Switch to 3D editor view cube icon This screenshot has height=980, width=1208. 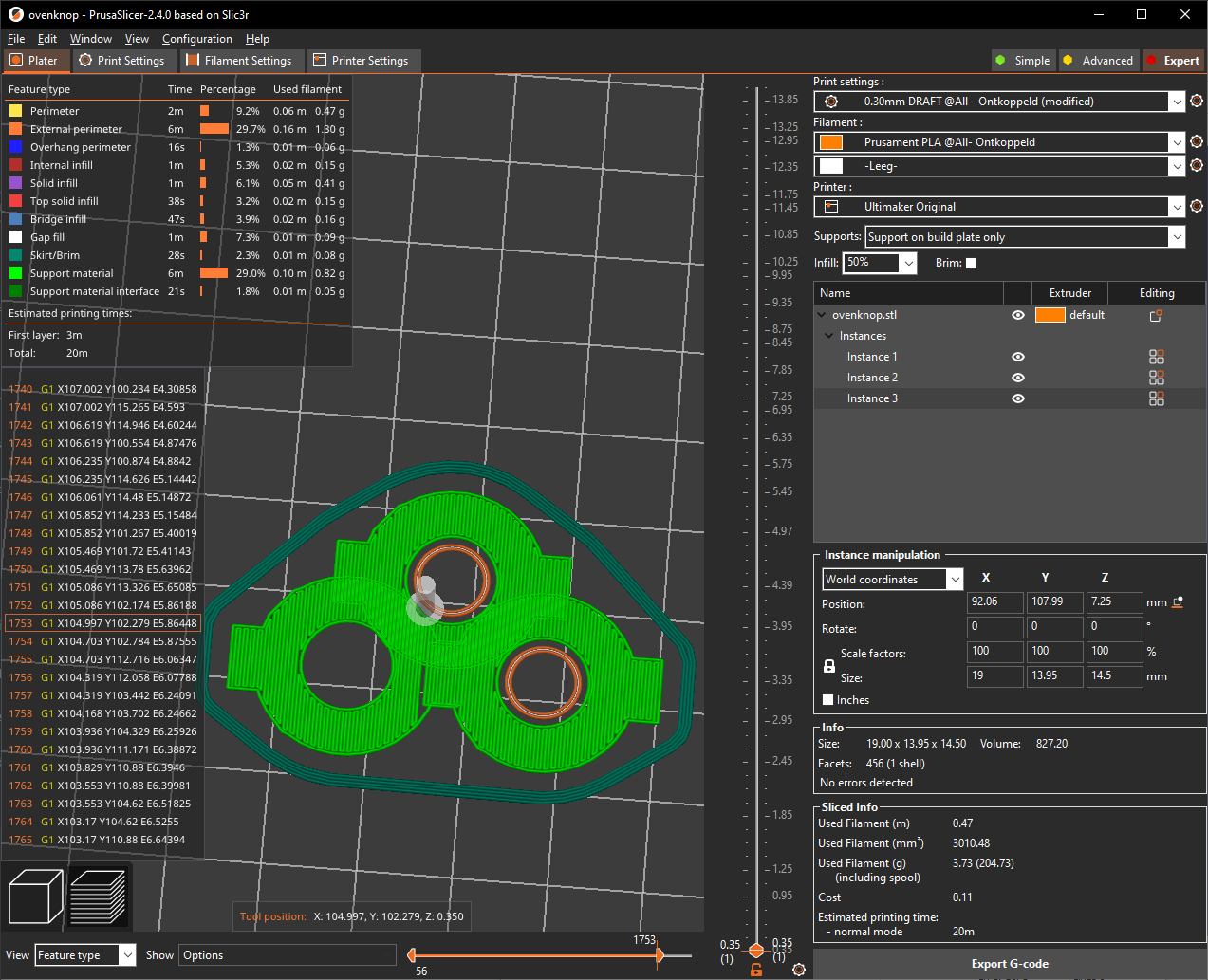click(35, 897)
